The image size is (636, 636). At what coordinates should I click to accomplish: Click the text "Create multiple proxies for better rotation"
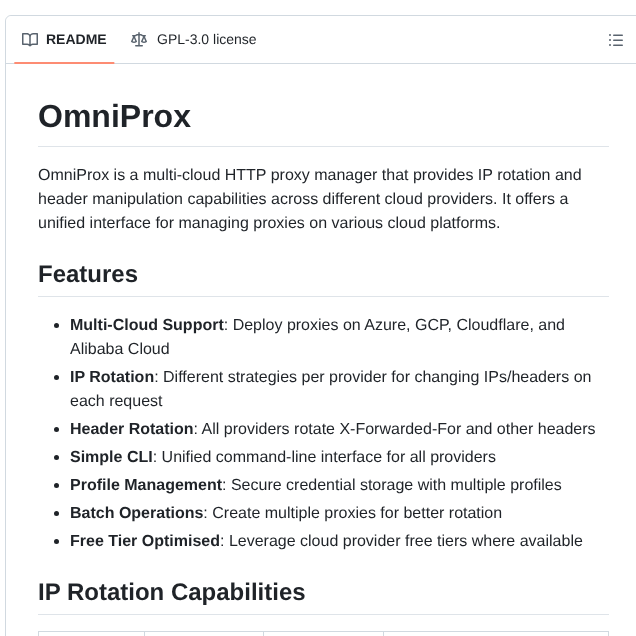pyautogui.click(x=357, y=513)
